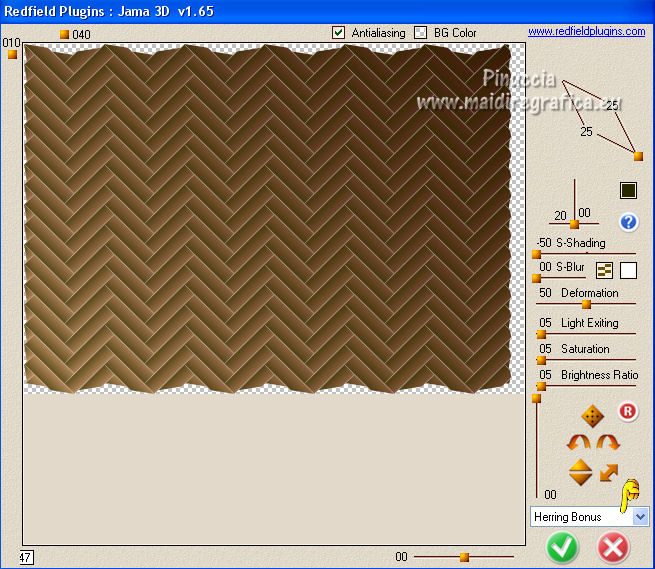The width and height of the screenshot is (655, 569).
Task: Enable the Antialiasing checkbox
Action: (x=338, y=33)
